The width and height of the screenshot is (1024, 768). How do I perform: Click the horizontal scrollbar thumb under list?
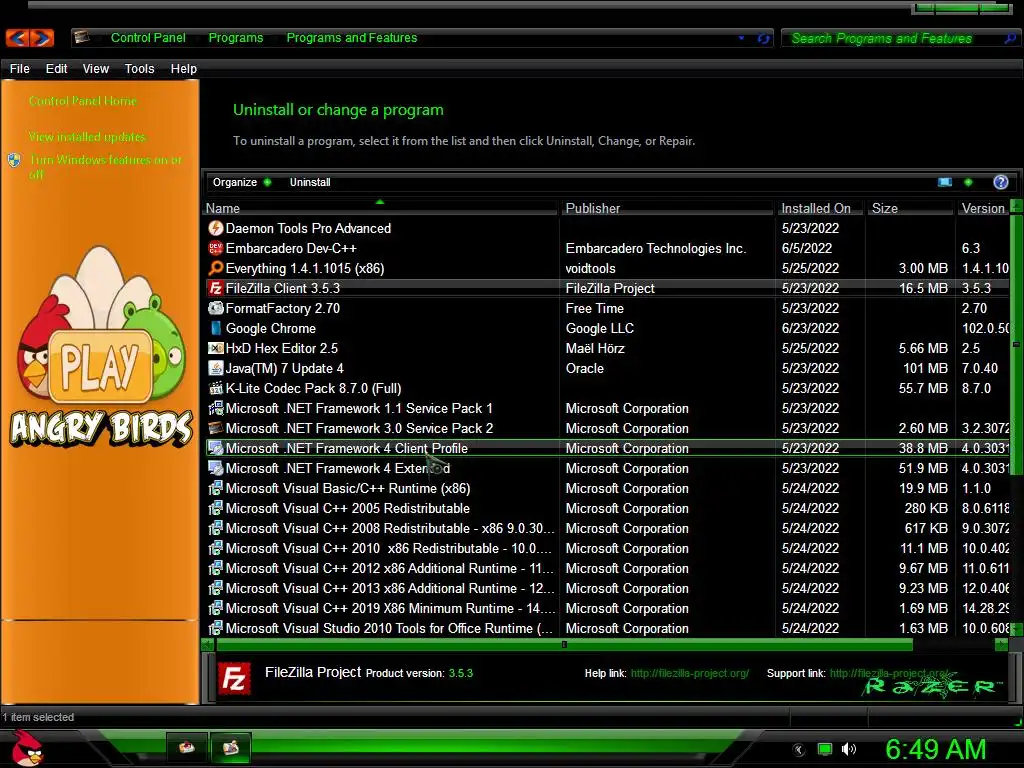click(x=564, y=645)
